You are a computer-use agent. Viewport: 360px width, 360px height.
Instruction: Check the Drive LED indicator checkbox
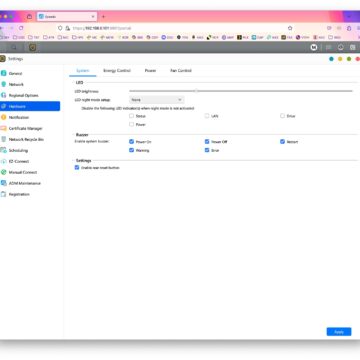point(282,116)
